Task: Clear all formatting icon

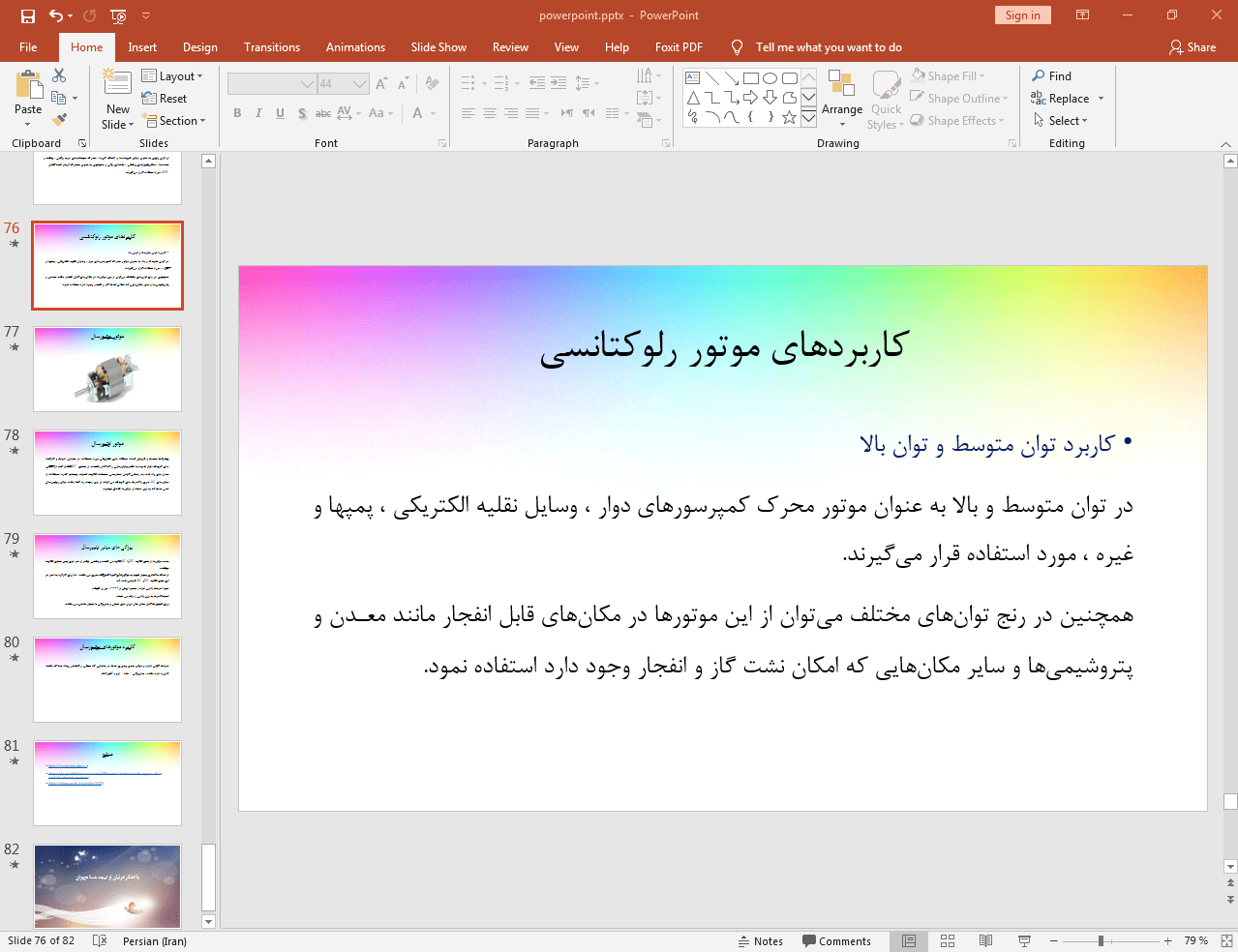Action: coord(432,84)
